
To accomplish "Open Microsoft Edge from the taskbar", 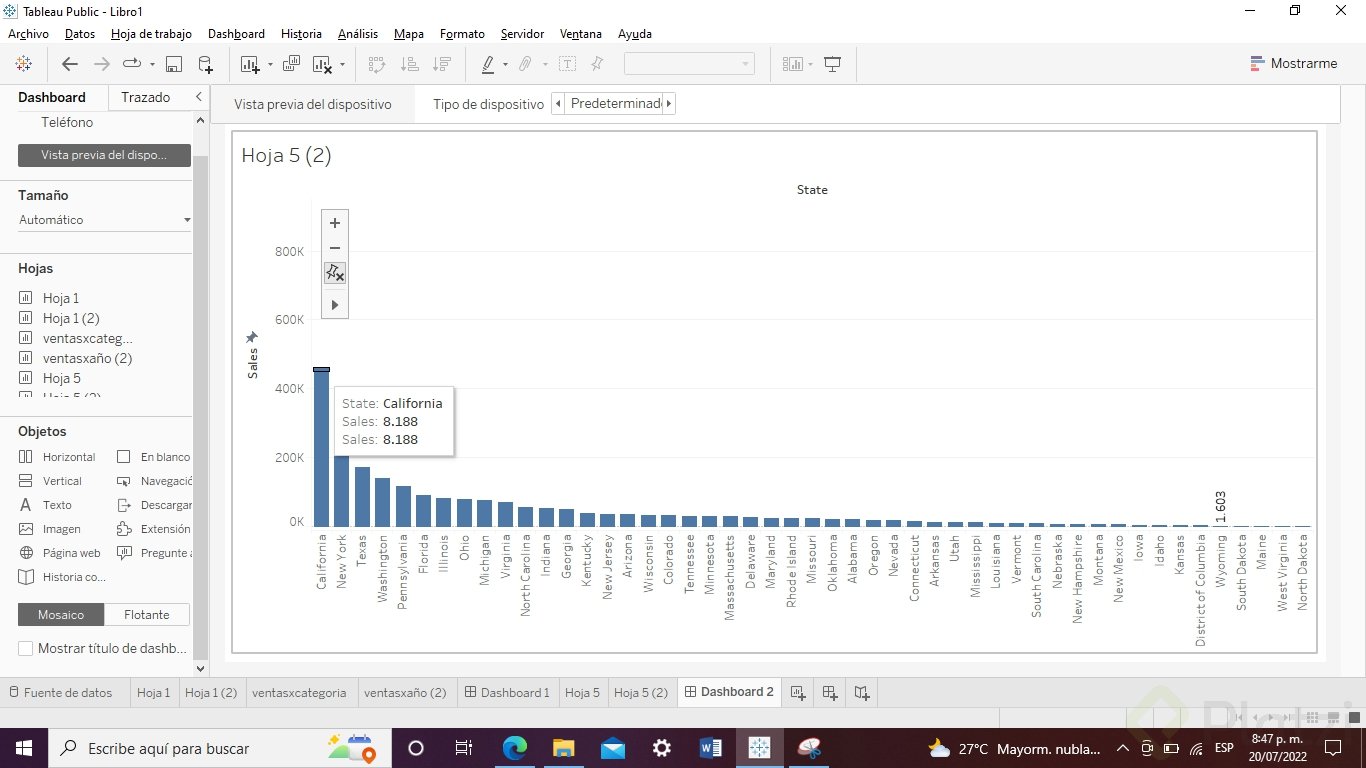I will pyautogui.click(x=514, y=748).
